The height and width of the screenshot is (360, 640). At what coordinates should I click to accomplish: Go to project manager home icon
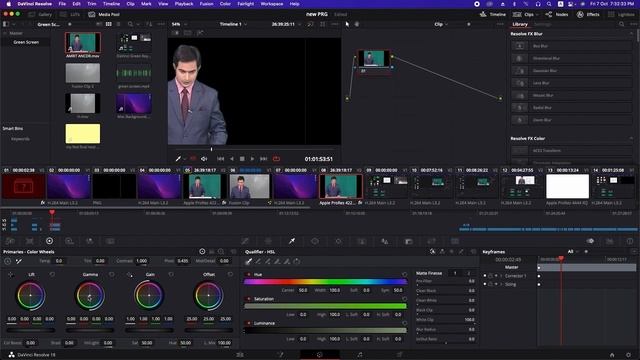tap(612, 355)
